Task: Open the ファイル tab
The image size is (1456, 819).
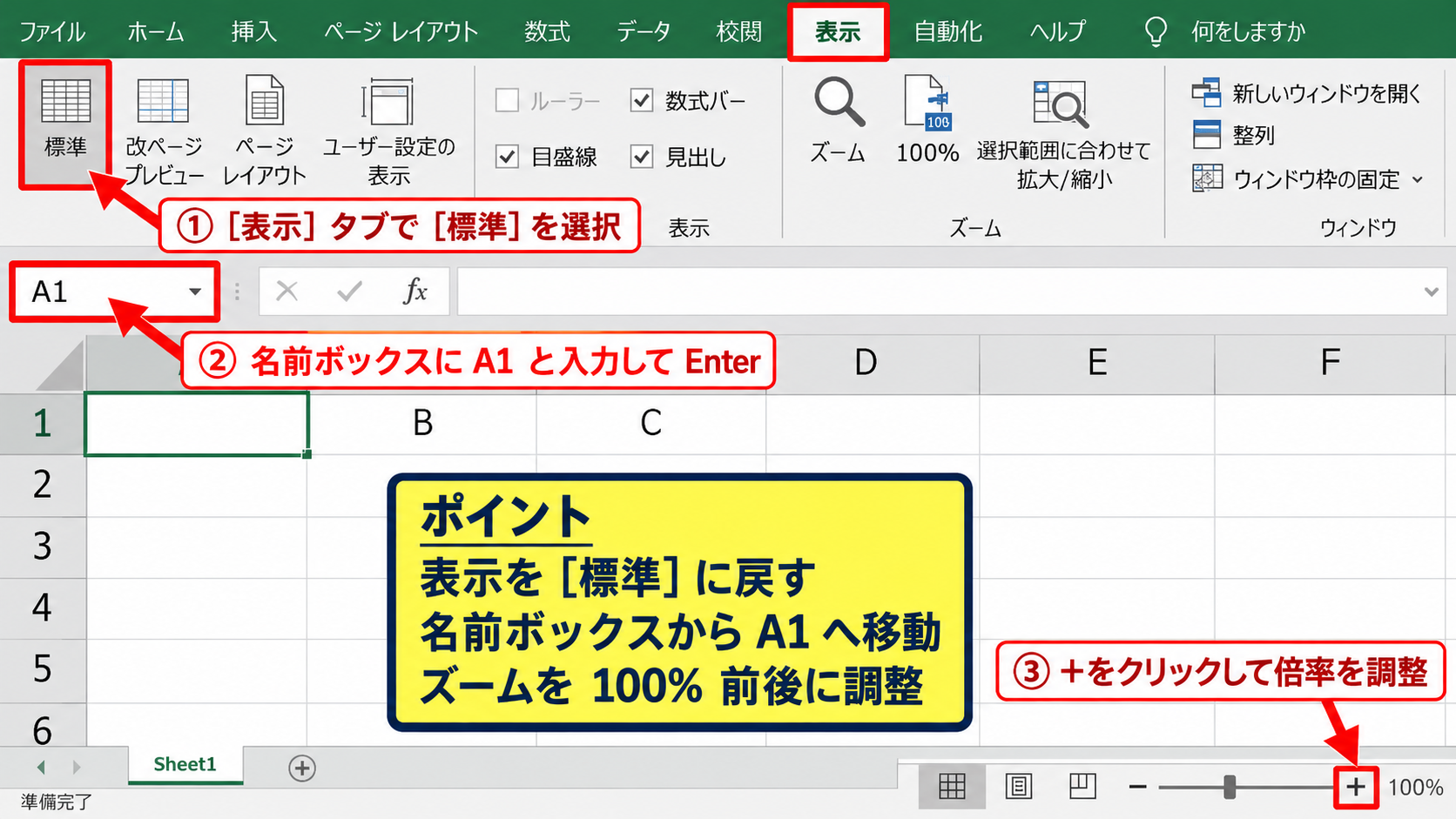Action: click(x=52, y=31)
